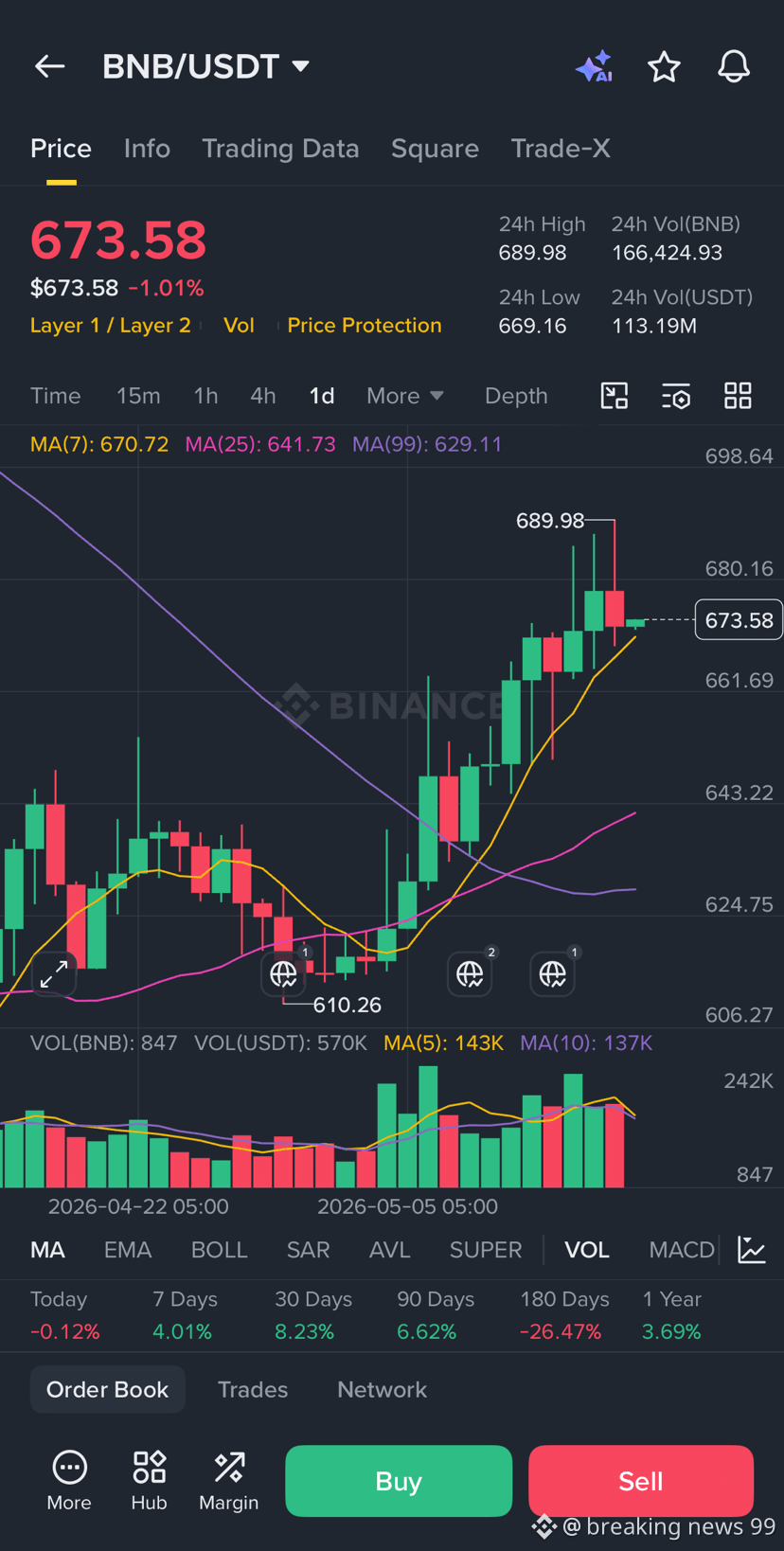The height and width of the screenshot is (1551, 784).
Task: Select the 15m interval
Action: tap(138, 396)
